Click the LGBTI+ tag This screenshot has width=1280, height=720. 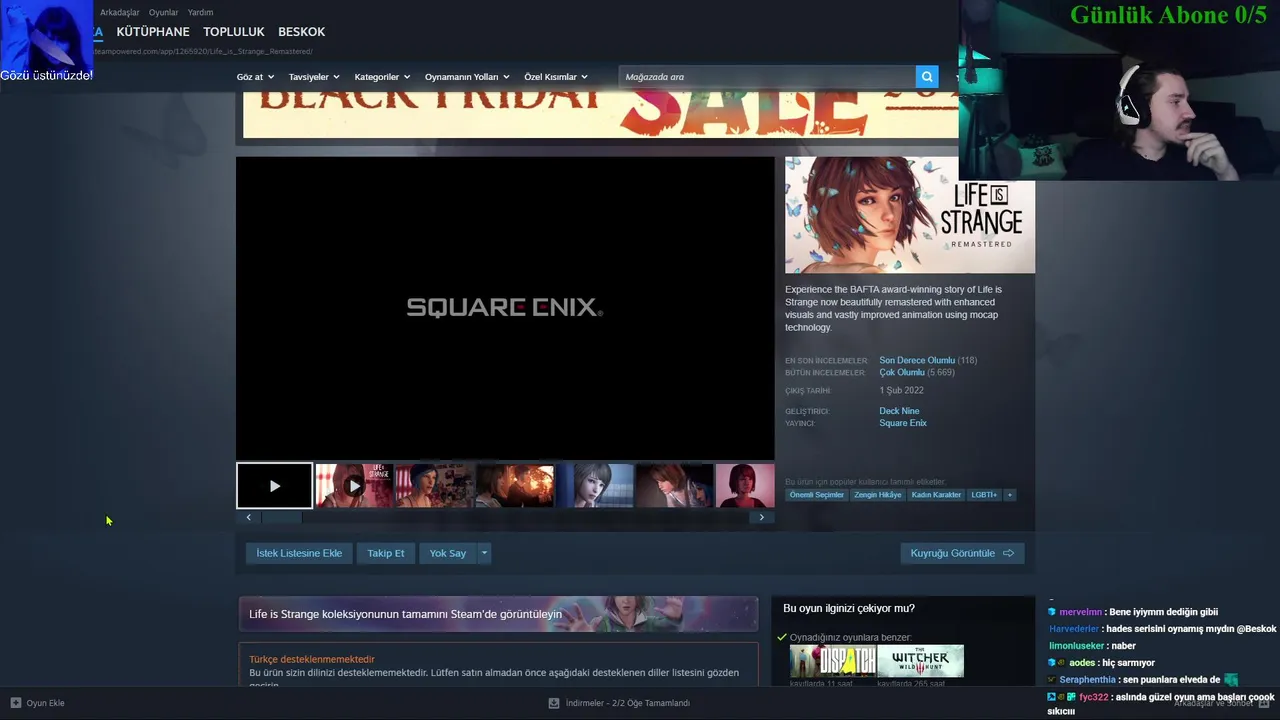(984, 495)
